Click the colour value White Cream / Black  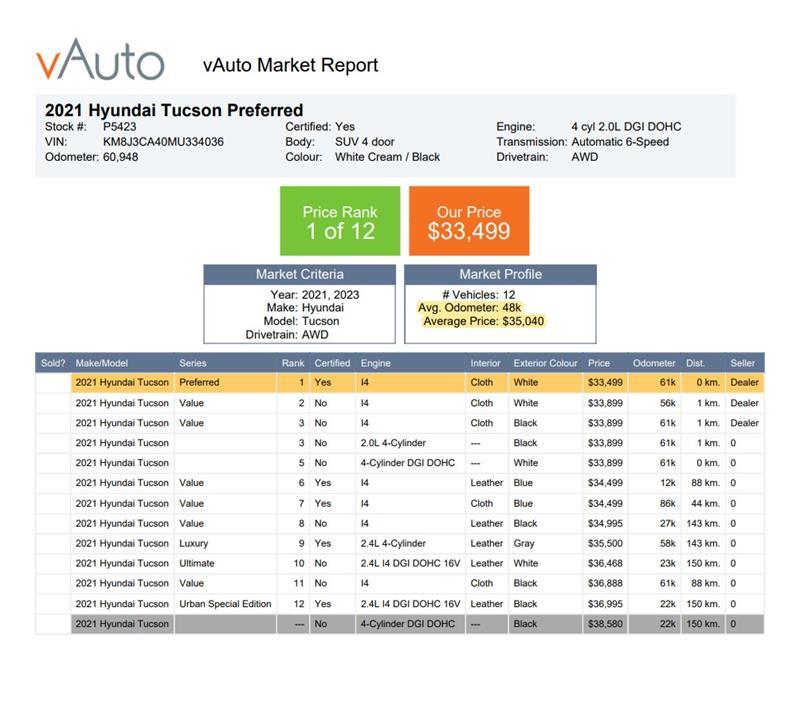387,157
